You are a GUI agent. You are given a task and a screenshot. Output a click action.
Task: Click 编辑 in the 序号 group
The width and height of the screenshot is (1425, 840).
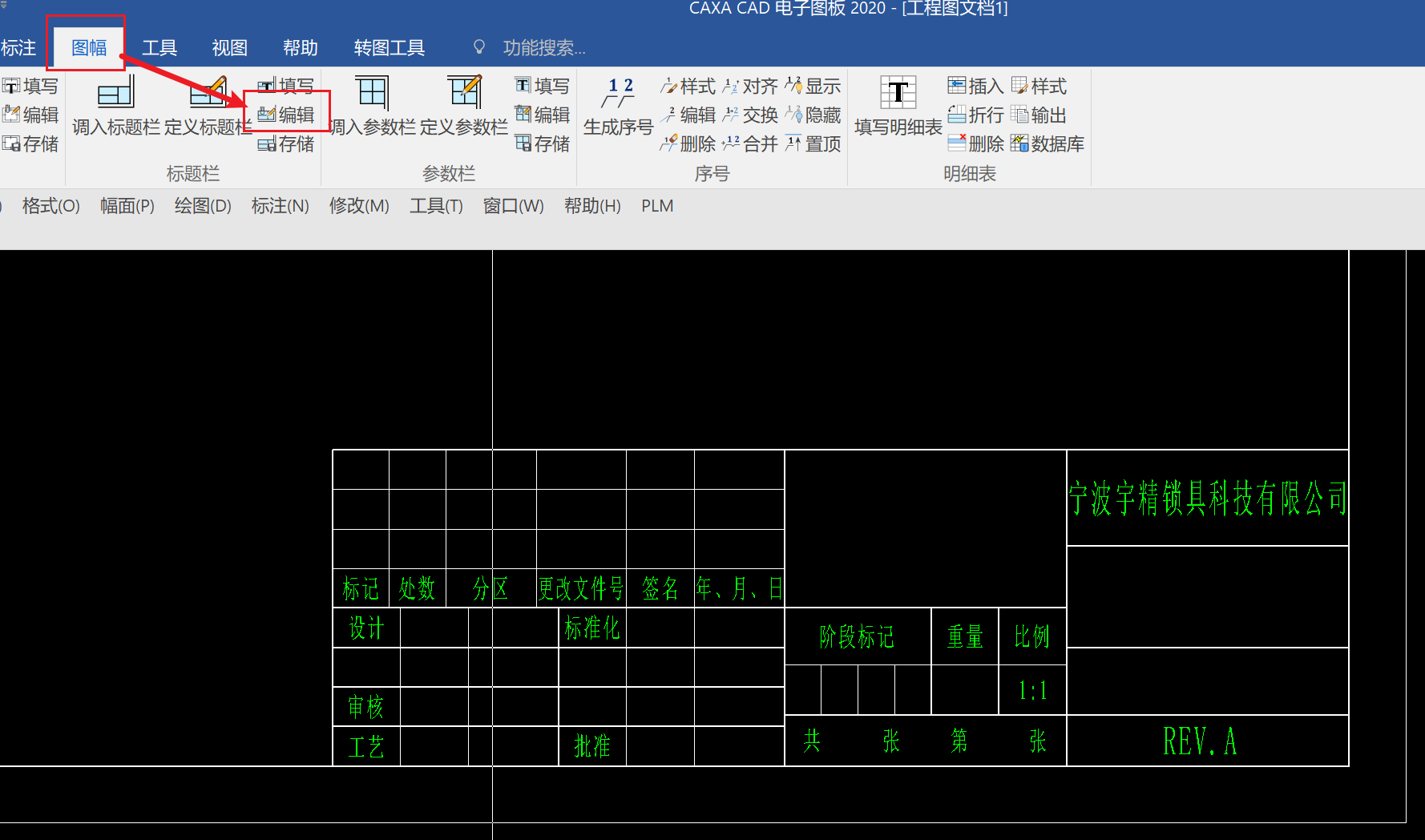coord(688,115)
